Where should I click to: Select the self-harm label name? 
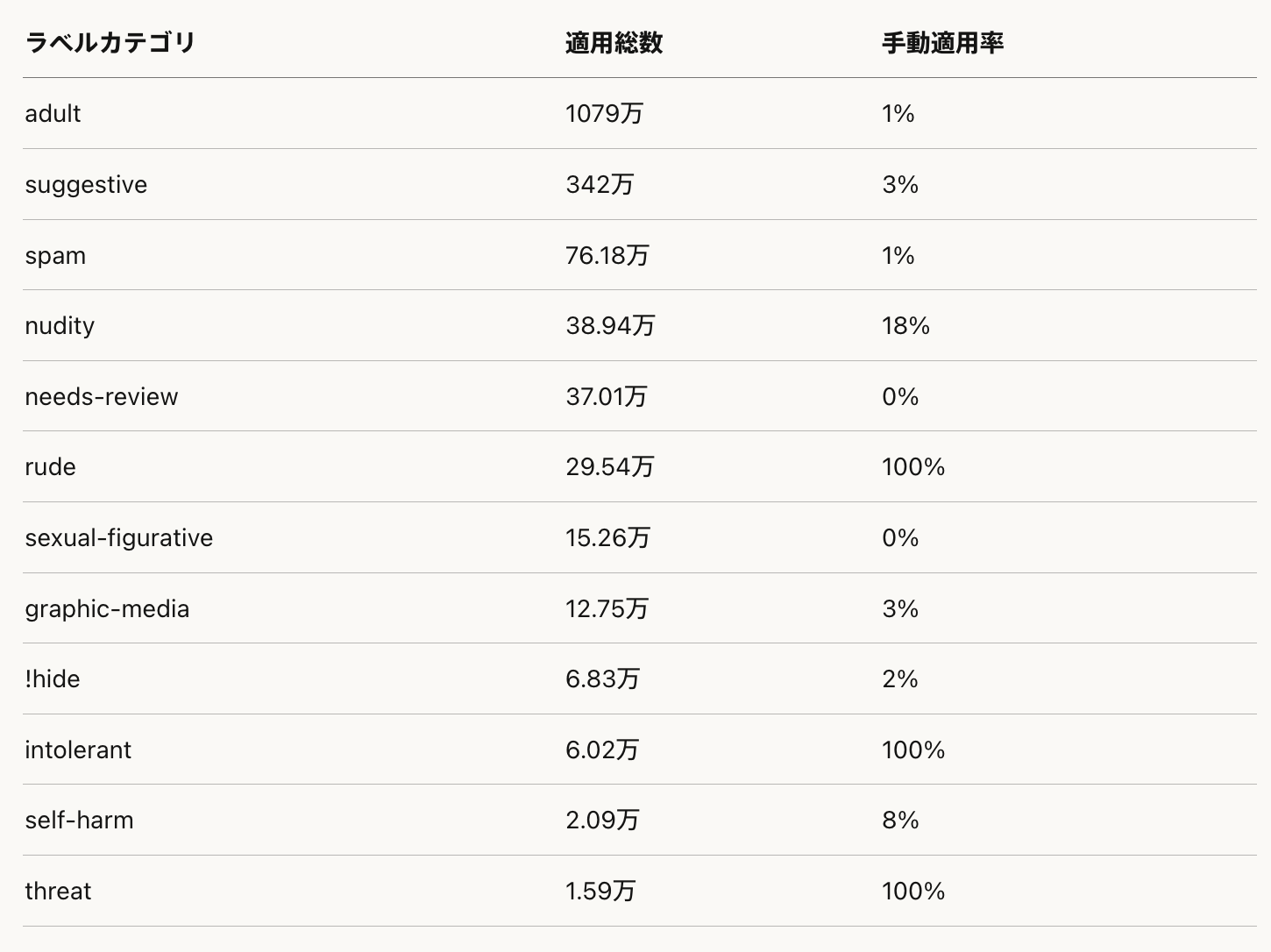[x=79, y=820]
